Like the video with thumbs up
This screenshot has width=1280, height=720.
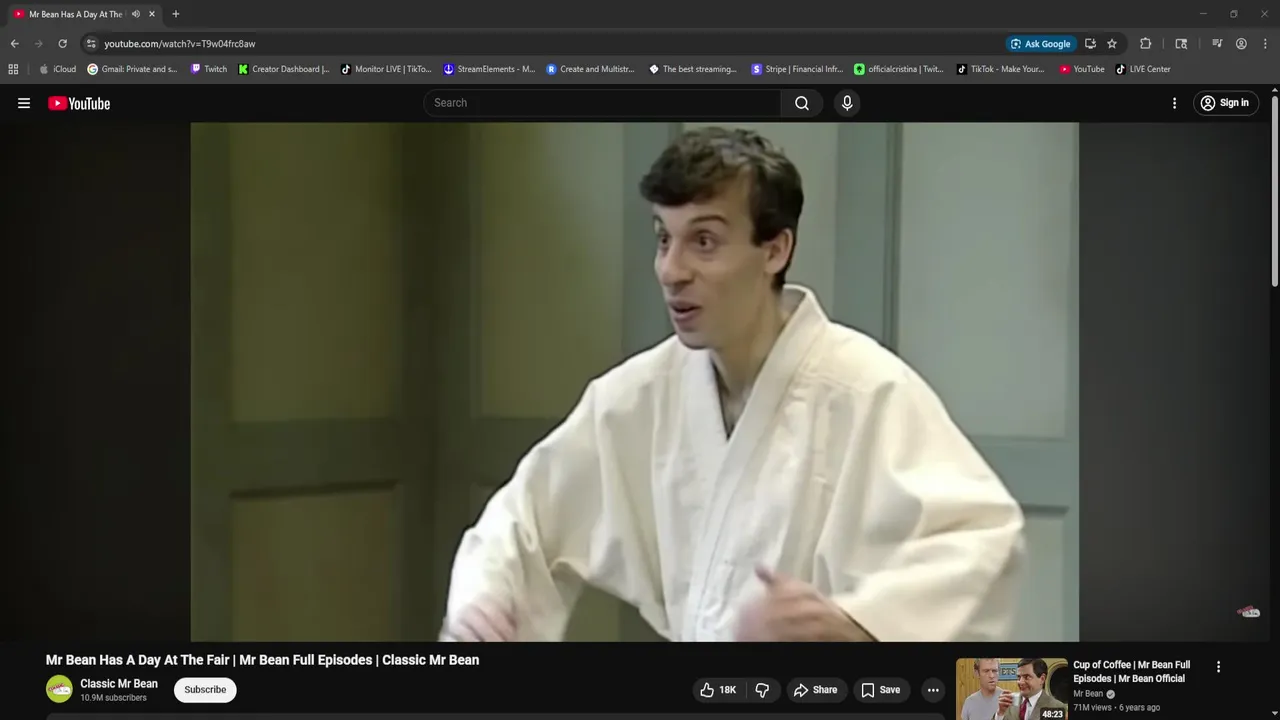718,690
